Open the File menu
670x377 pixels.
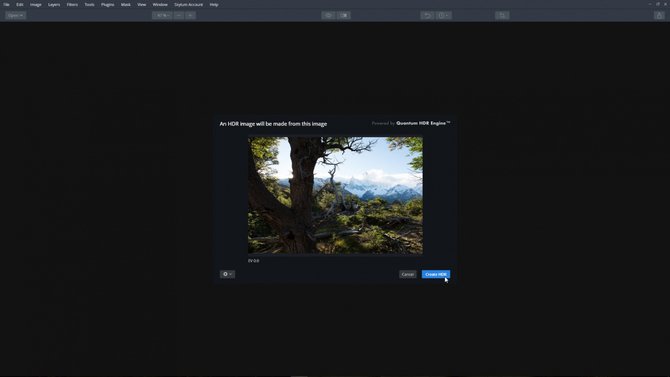[6, 5]
